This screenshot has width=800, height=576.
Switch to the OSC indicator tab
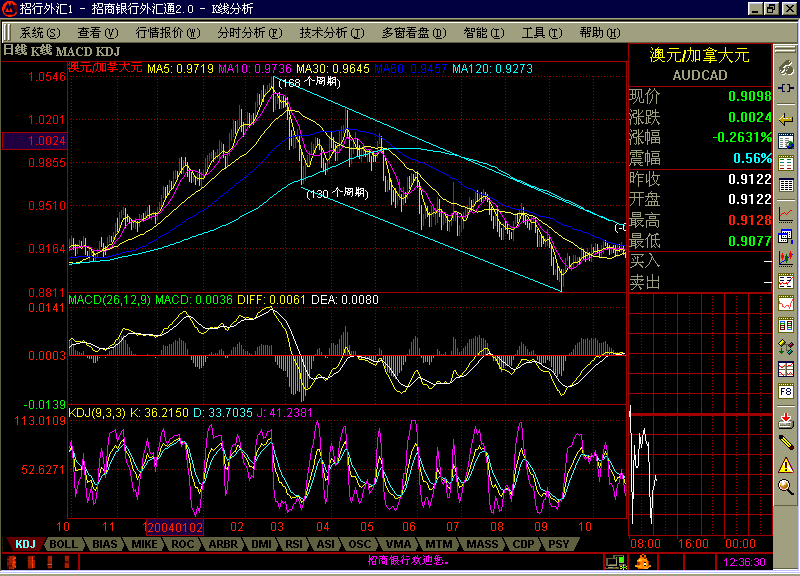360,544
